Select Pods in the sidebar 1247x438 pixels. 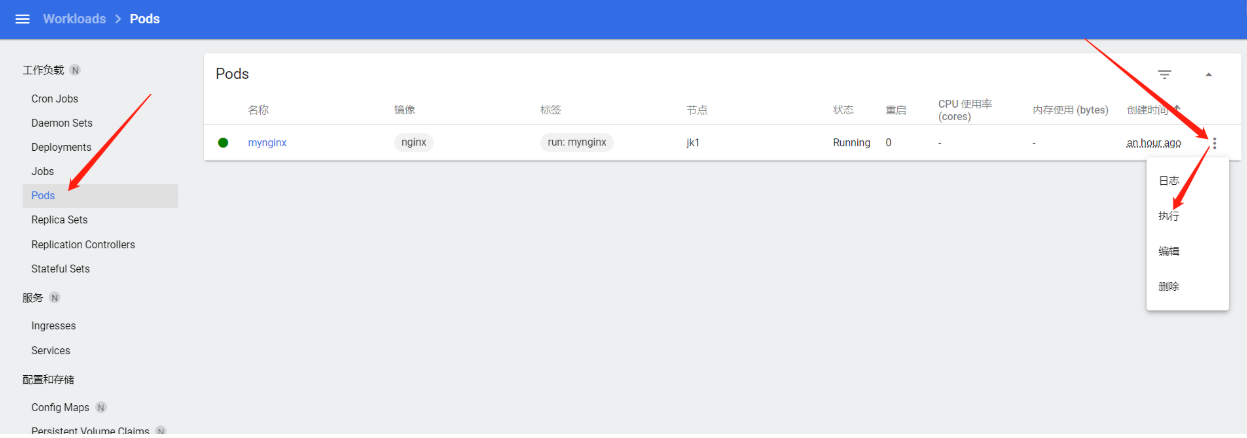click(x=100, y=196)
